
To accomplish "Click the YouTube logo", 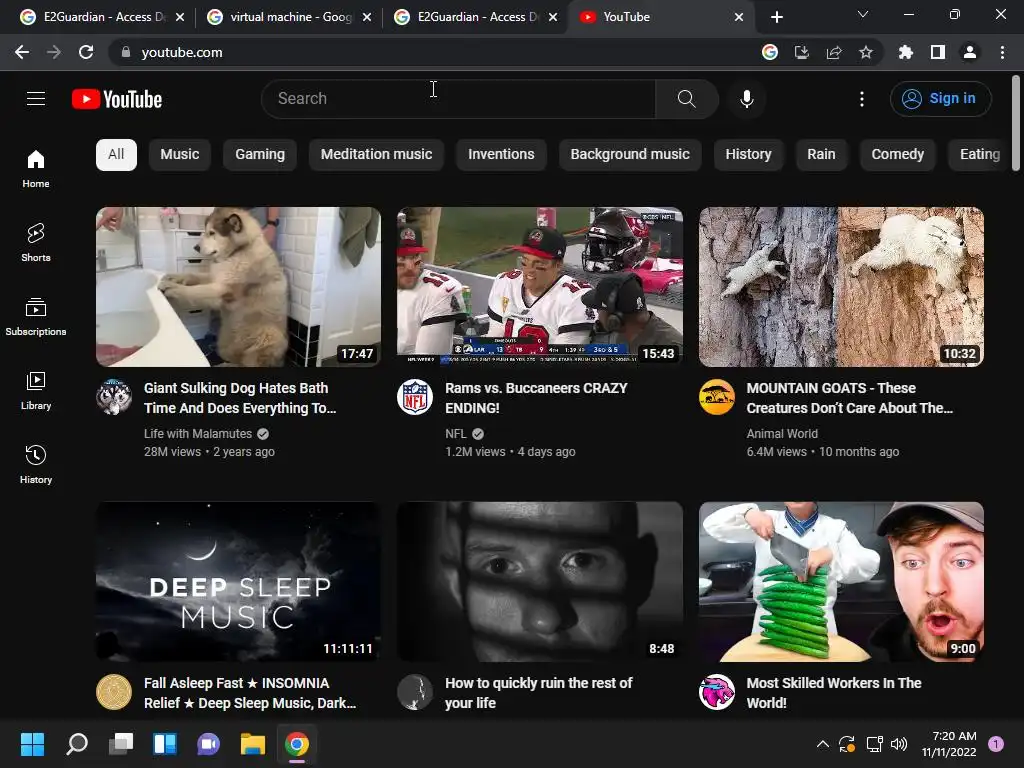I will 117,99.
